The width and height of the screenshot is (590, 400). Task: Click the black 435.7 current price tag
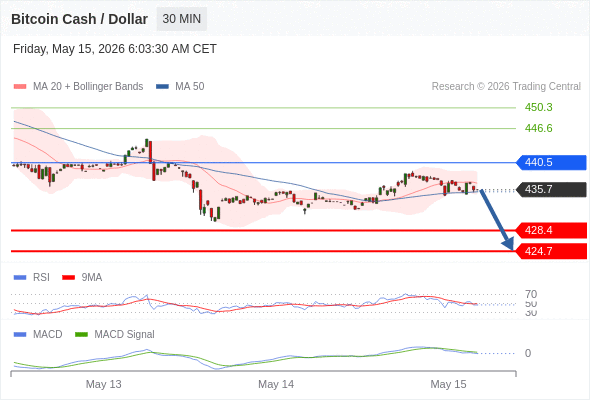(551, 189)
